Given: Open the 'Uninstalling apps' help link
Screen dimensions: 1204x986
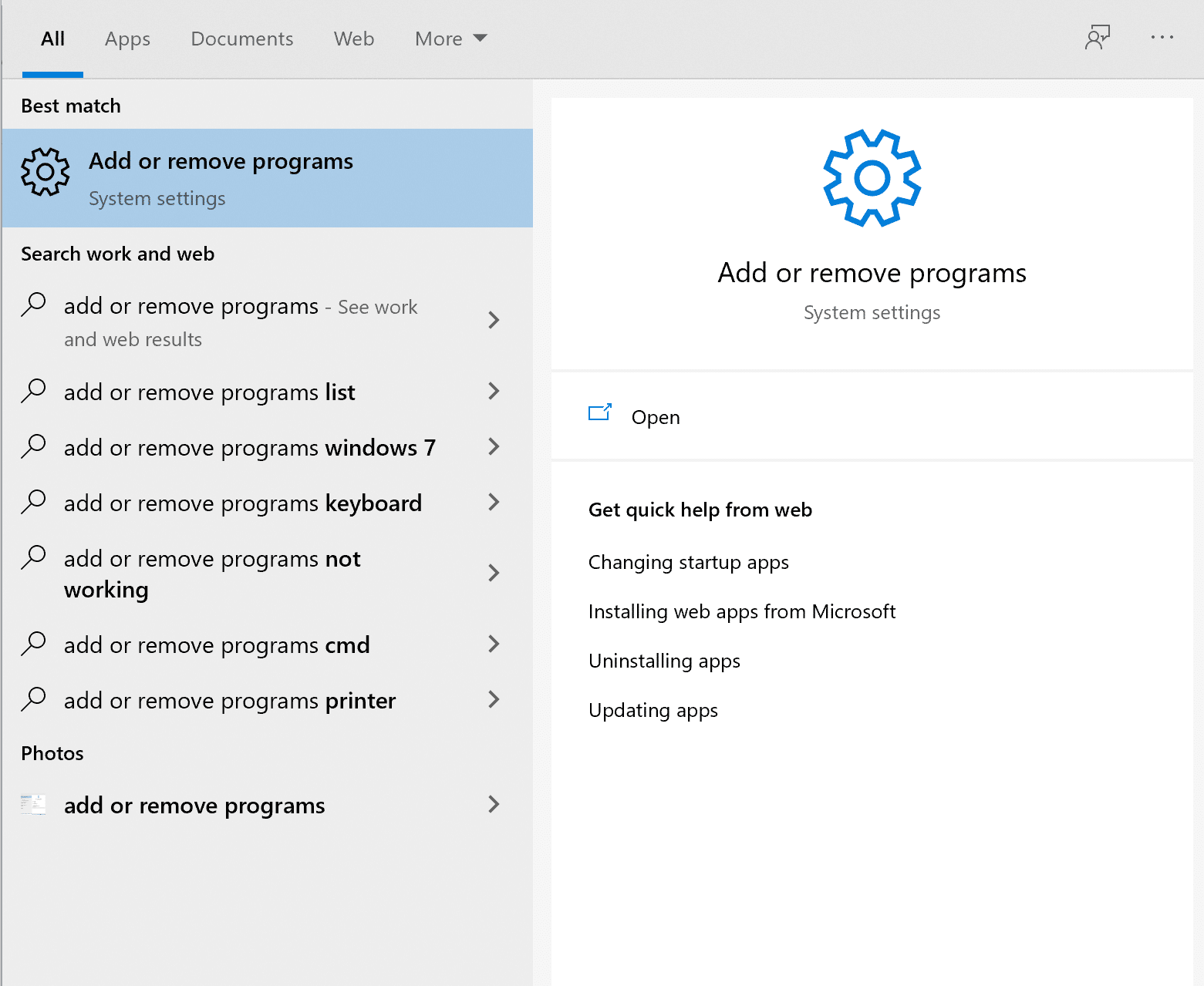Looking at the screenshot, I should (x=664, y=661).
